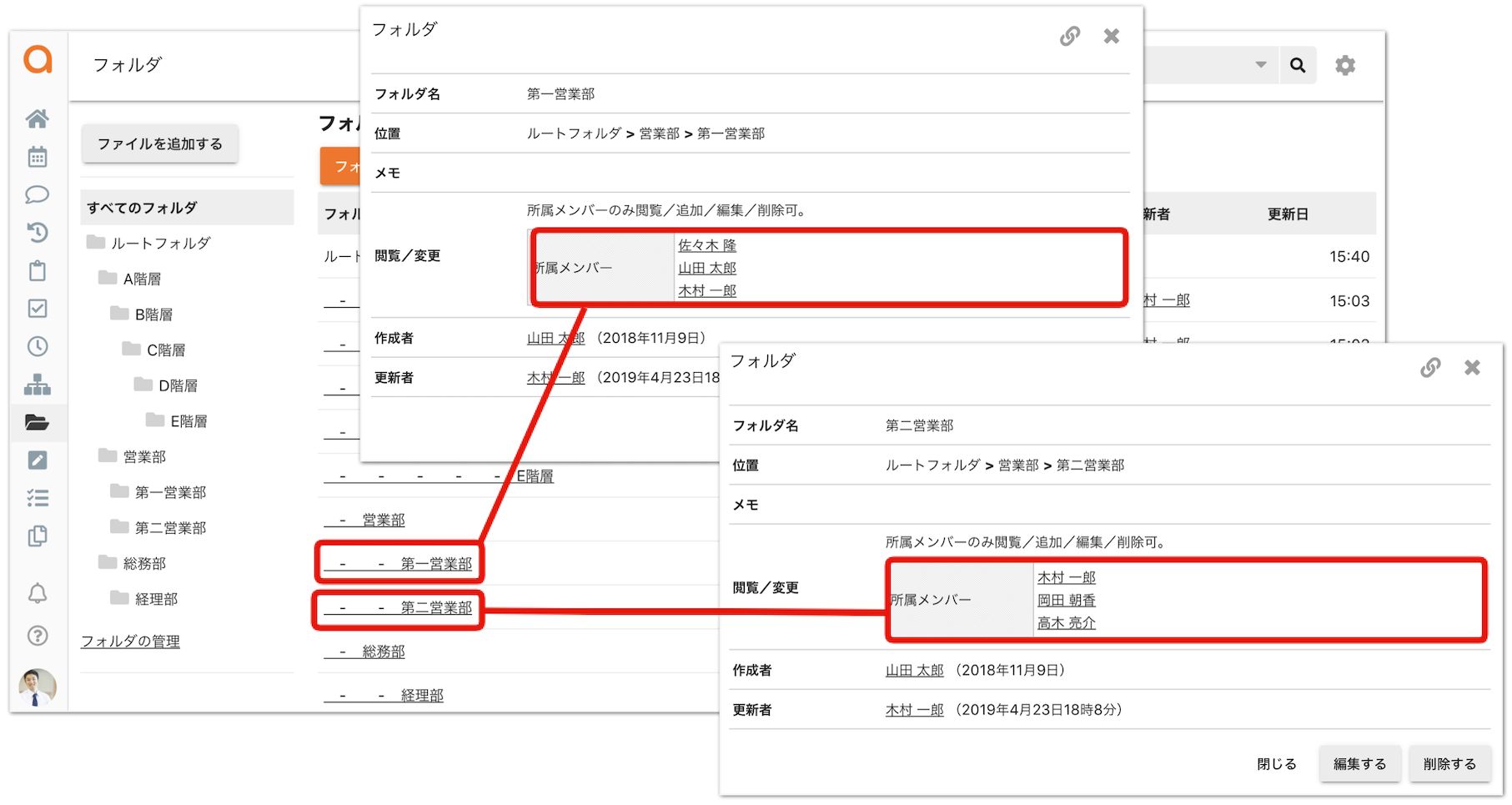
Task: Open member 山田 太郎 in 所属メンバー list
Action: point(707,268)
